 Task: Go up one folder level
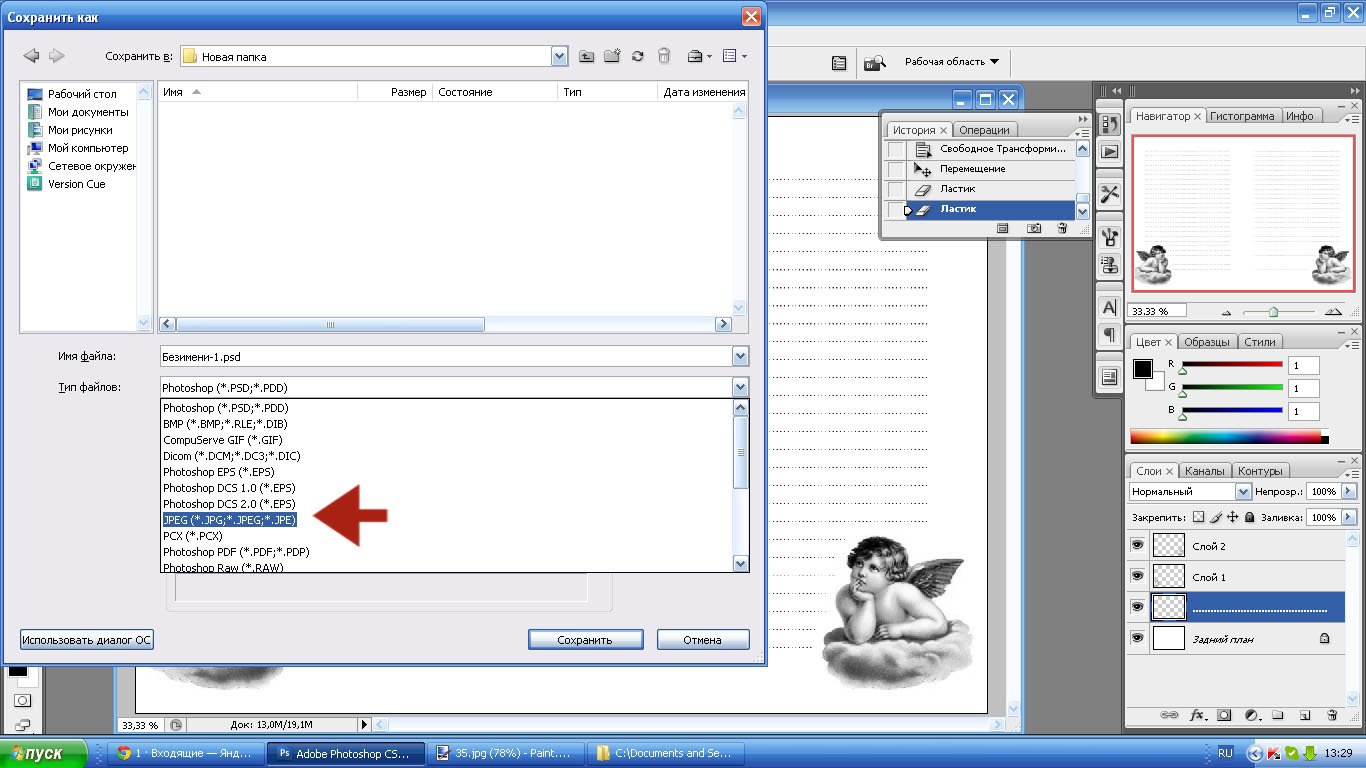click(x=587, y=57)
